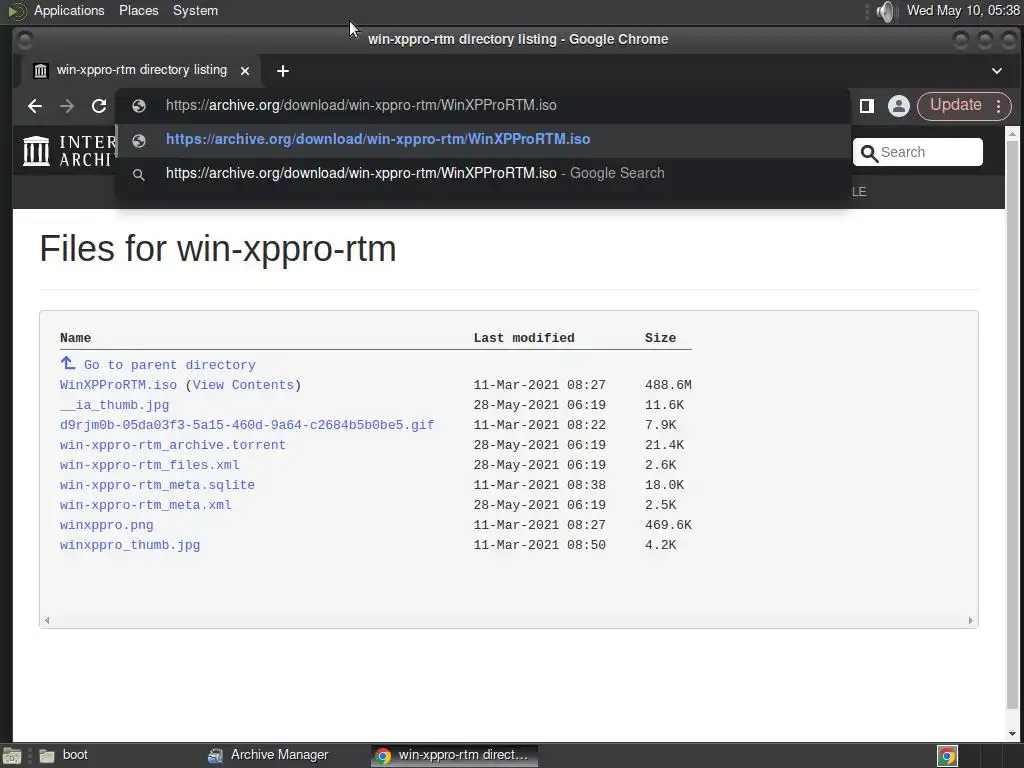
Task: Click the forward navigation arrow
Action: tap(67, 106)
